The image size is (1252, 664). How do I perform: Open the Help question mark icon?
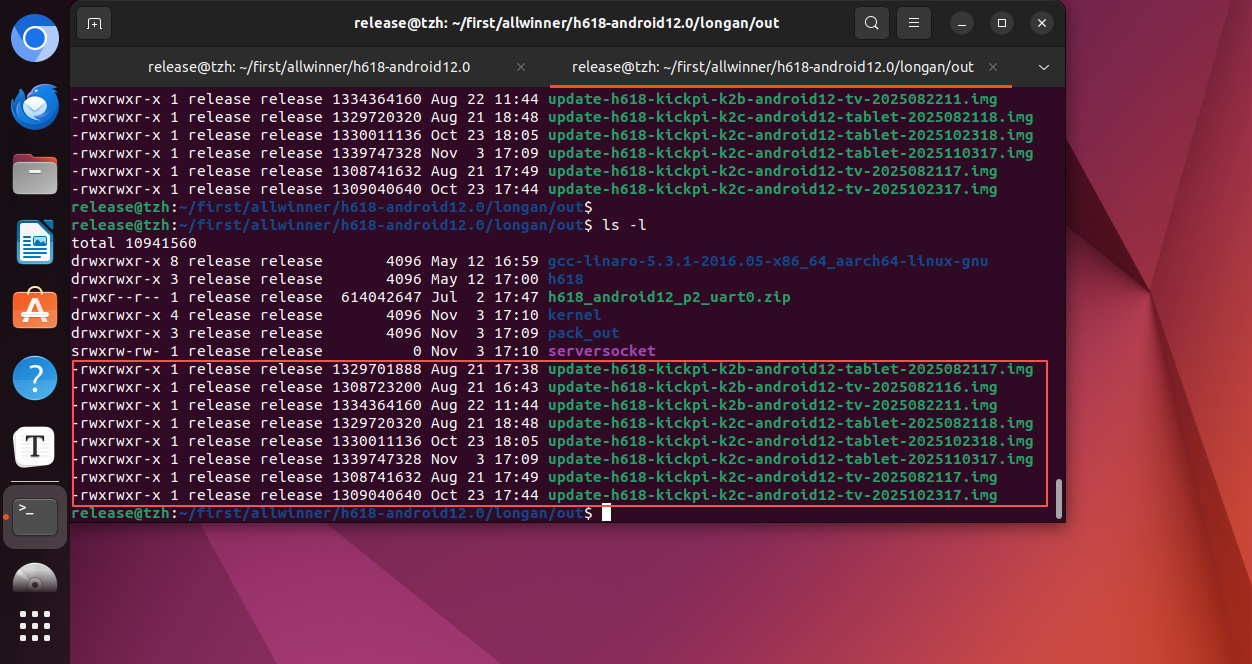pyautogui.click(x=35, y=378)
